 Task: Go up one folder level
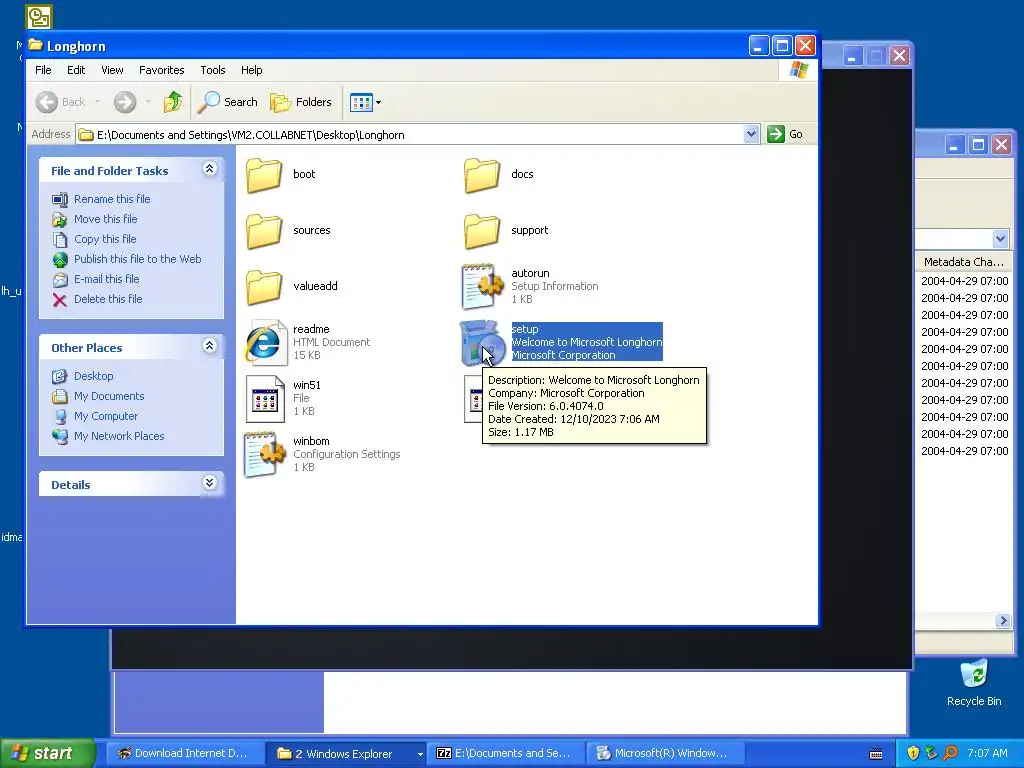point(173,102)
